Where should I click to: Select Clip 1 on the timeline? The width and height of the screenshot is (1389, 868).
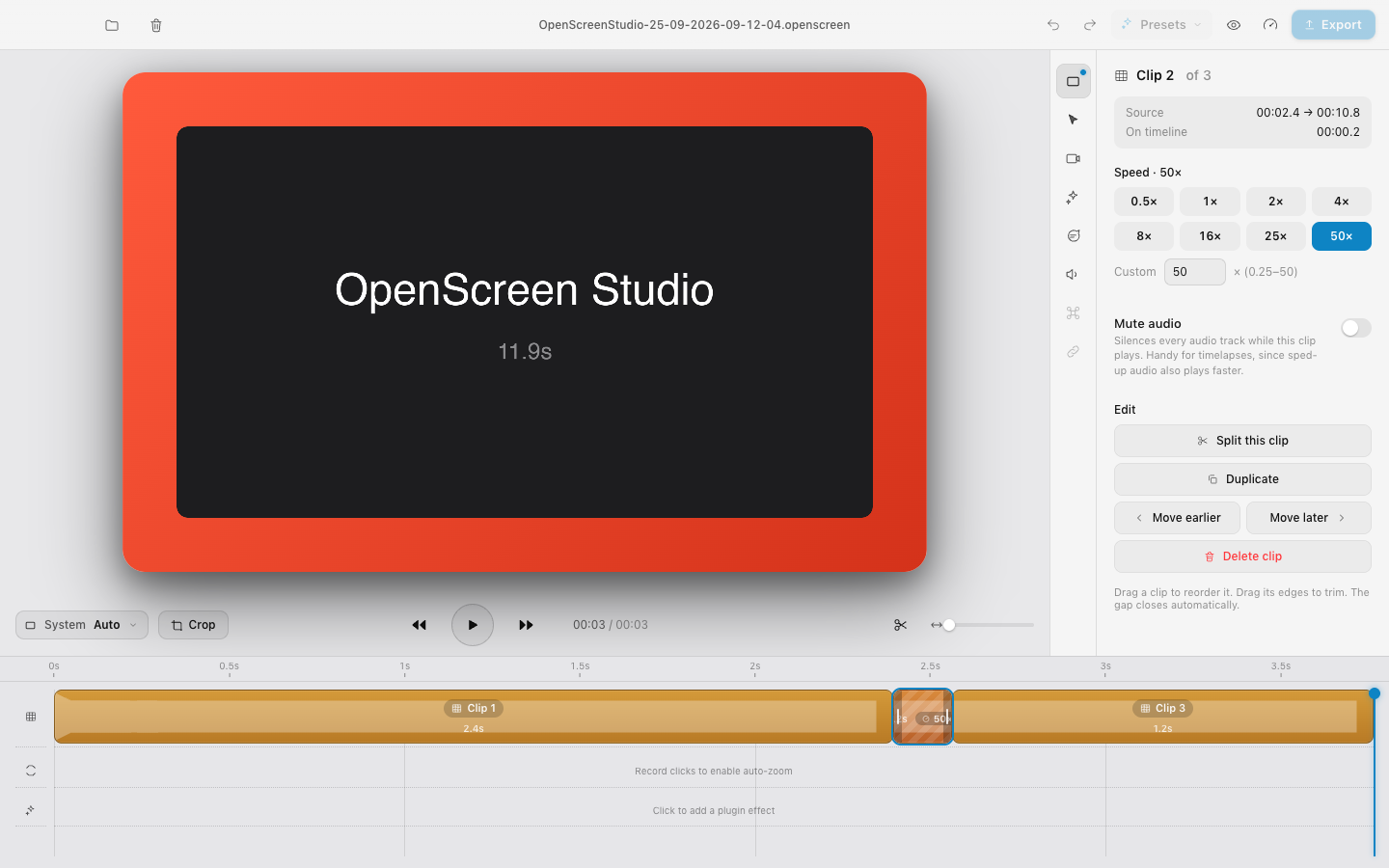pyautogui.click(x=473, y=717)
